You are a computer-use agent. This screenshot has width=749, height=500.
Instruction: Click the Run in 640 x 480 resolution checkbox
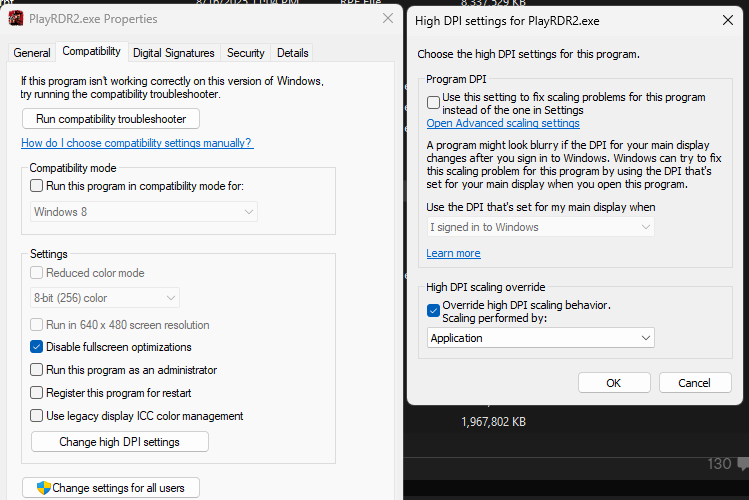click(36, 325)
